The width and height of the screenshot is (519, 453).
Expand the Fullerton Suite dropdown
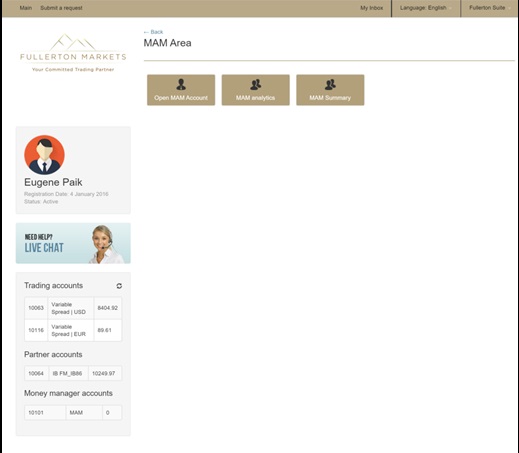pos(490,8)
